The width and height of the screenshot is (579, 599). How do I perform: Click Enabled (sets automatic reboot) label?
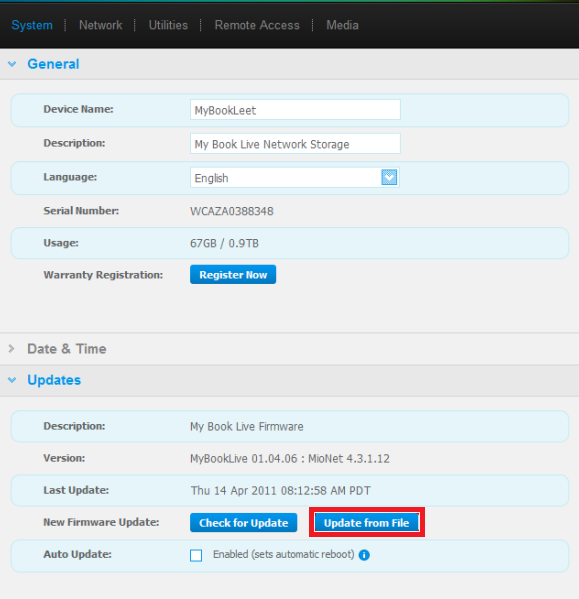pos(284,554)
